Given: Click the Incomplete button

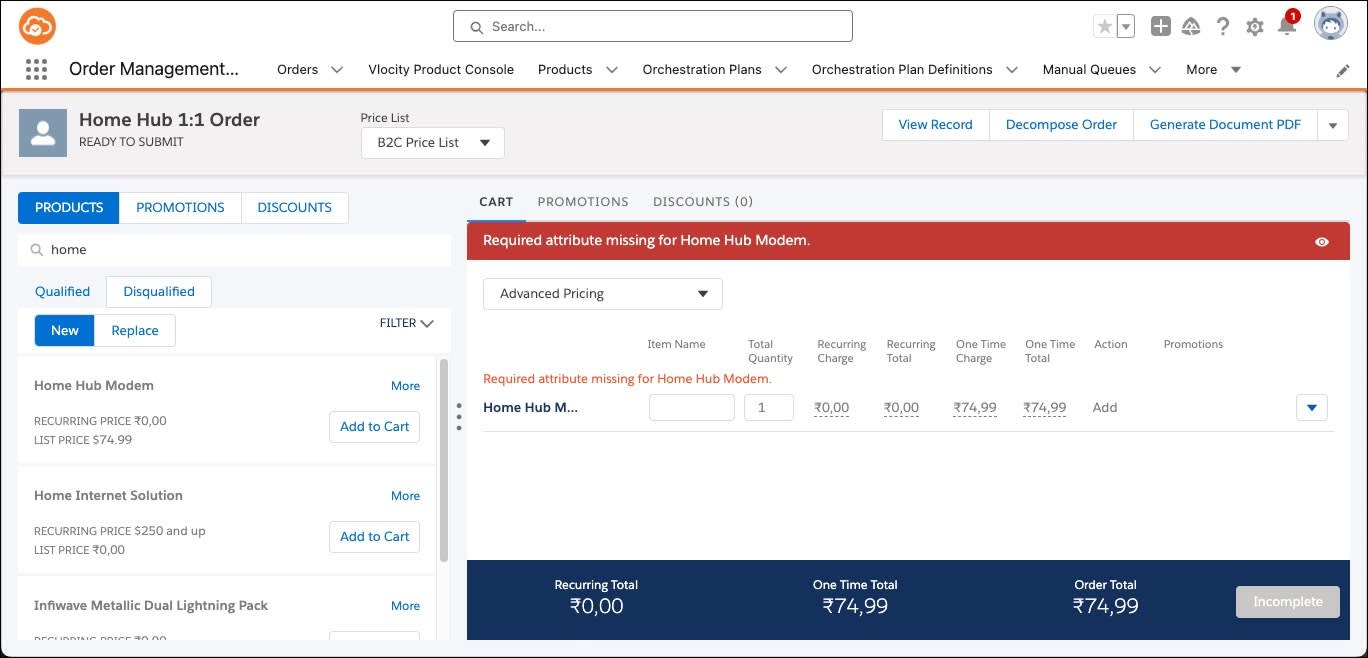Looking at the screenshot, I should [1288, 602].
